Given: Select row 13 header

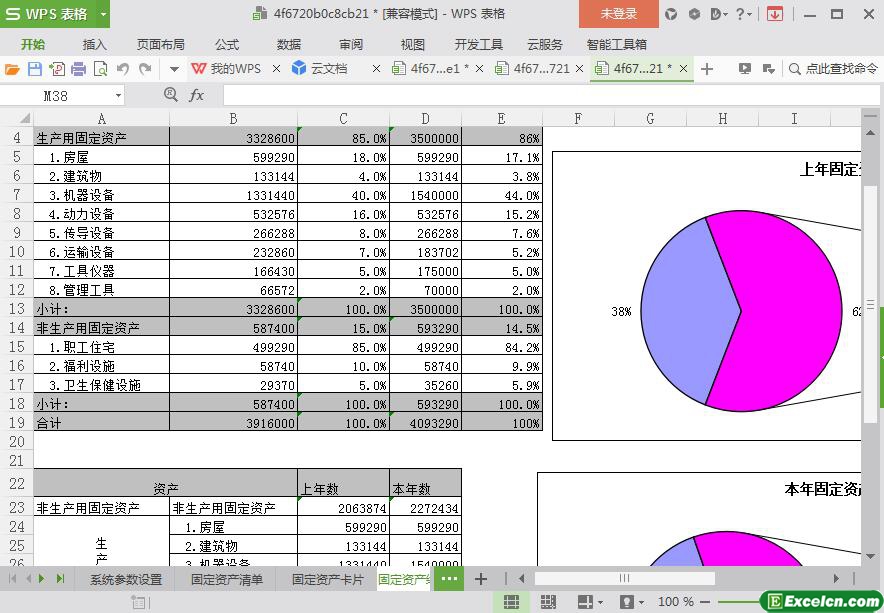Looking at the screenshot, I should 17,308.
